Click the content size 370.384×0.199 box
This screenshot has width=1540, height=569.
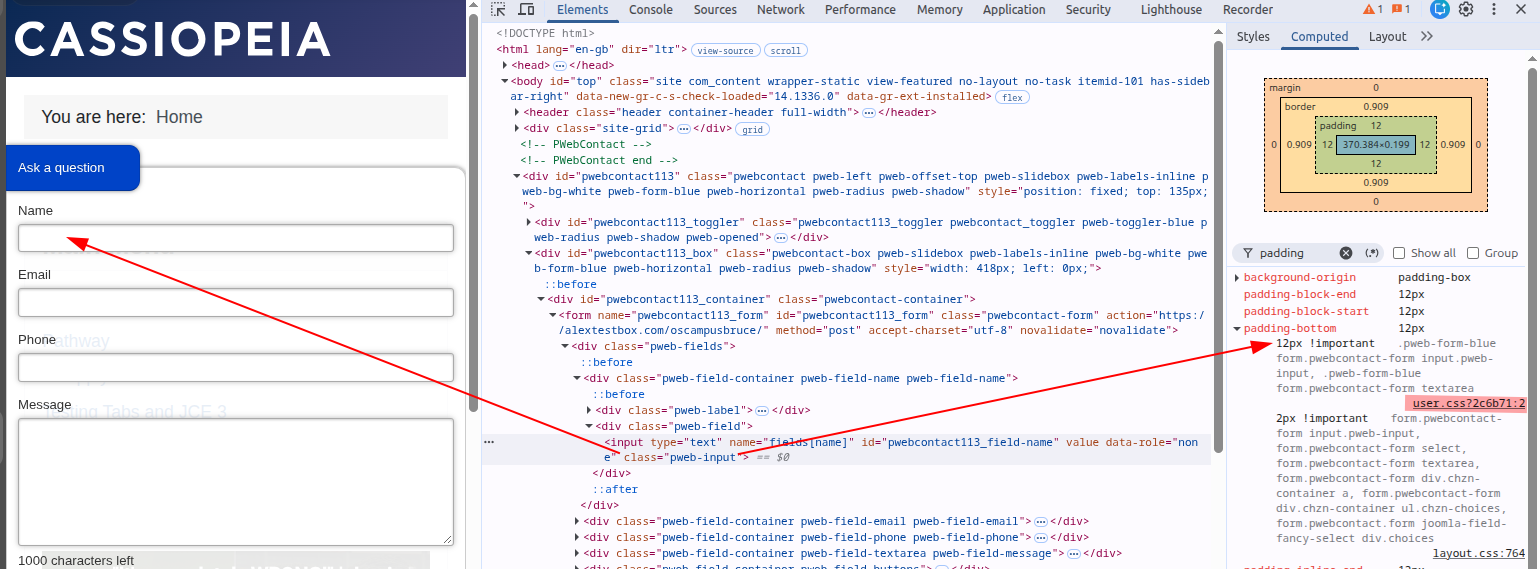click(x=1376, y=145)
